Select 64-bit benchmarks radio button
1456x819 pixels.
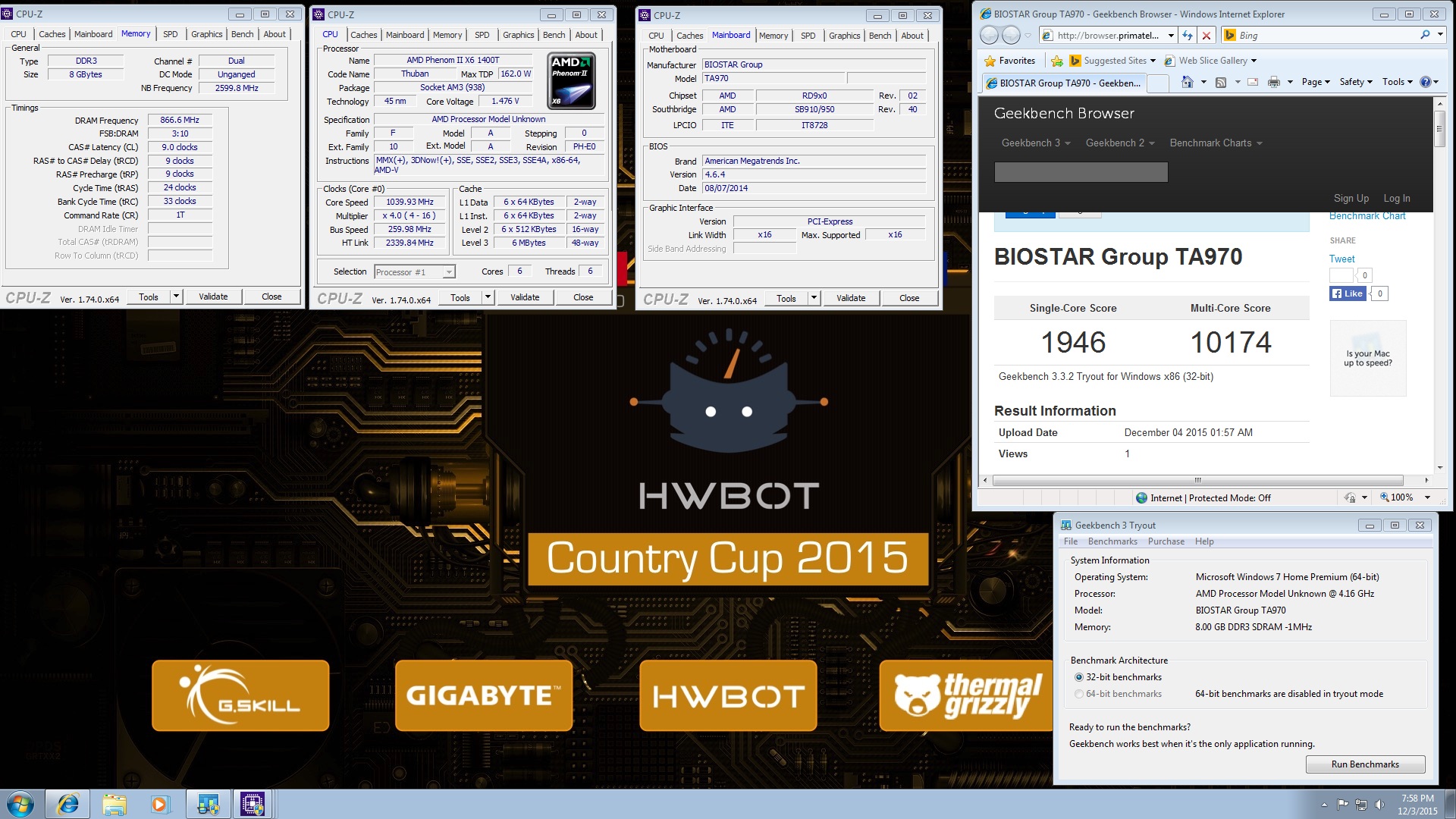coord(1079,694)
